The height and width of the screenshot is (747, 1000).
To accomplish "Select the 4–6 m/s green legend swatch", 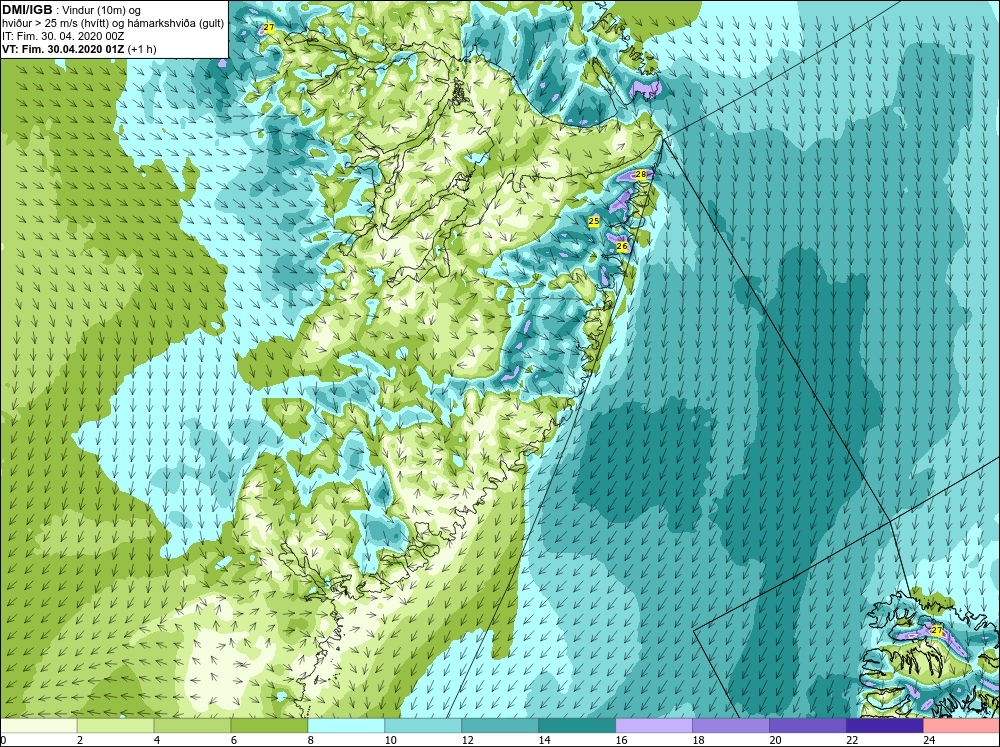I will [192, 726].
